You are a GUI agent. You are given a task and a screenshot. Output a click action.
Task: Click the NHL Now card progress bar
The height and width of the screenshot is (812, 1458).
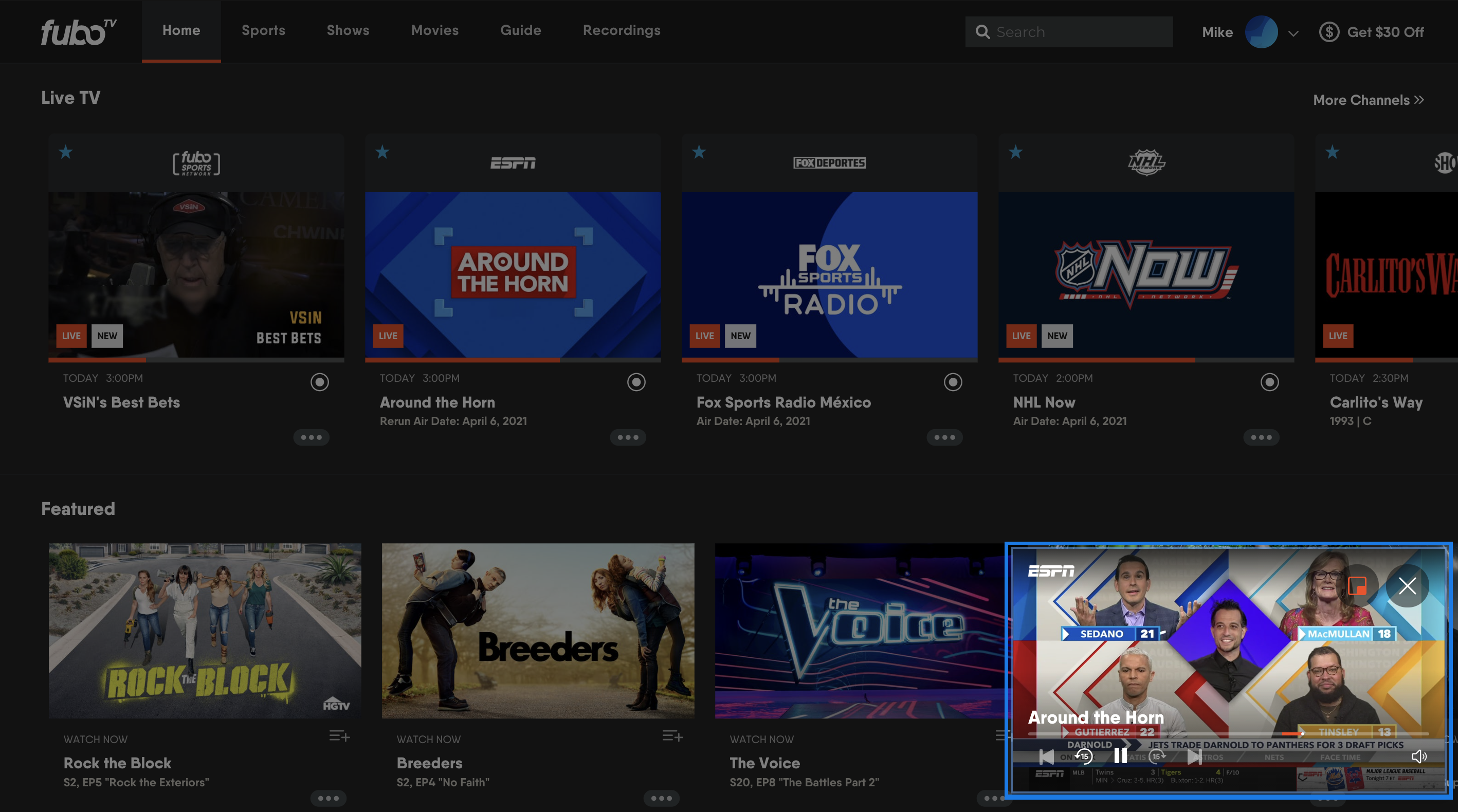[1146, 360]
